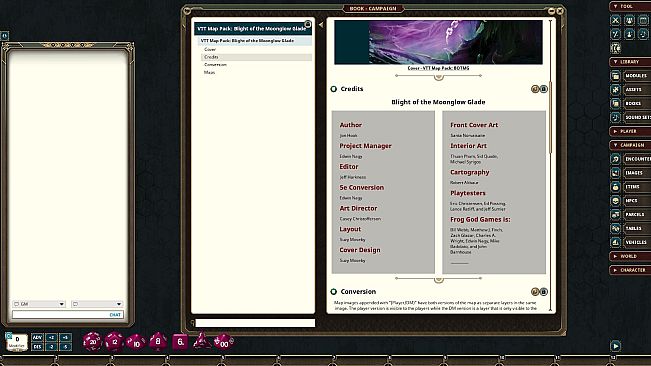Click the Modules label button

pyautogui.click(x=636, y=76)
